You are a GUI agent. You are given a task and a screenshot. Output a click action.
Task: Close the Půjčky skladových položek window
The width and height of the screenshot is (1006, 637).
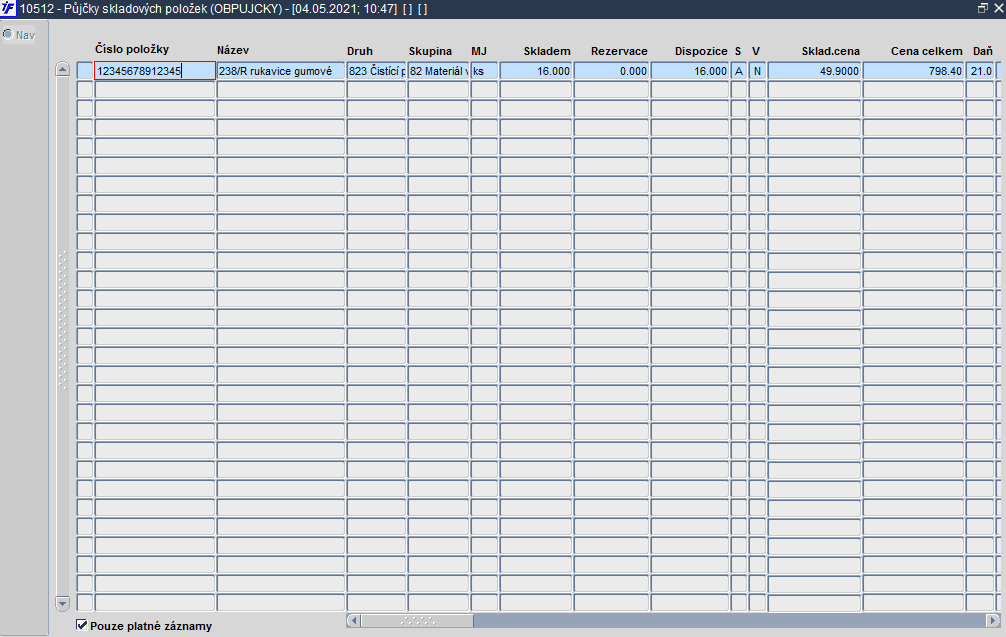pos(998,8)
